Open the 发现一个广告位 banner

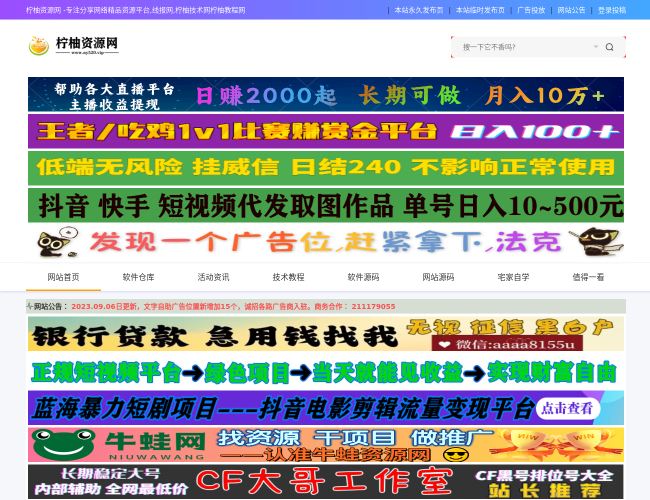coord(326,242)
